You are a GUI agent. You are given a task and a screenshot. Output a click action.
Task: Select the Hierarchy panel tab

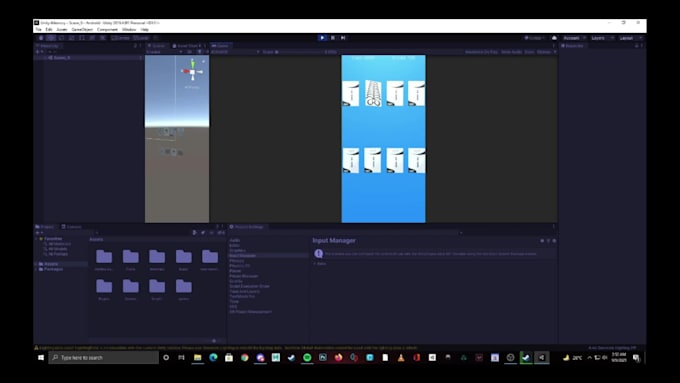coord(48,46)
